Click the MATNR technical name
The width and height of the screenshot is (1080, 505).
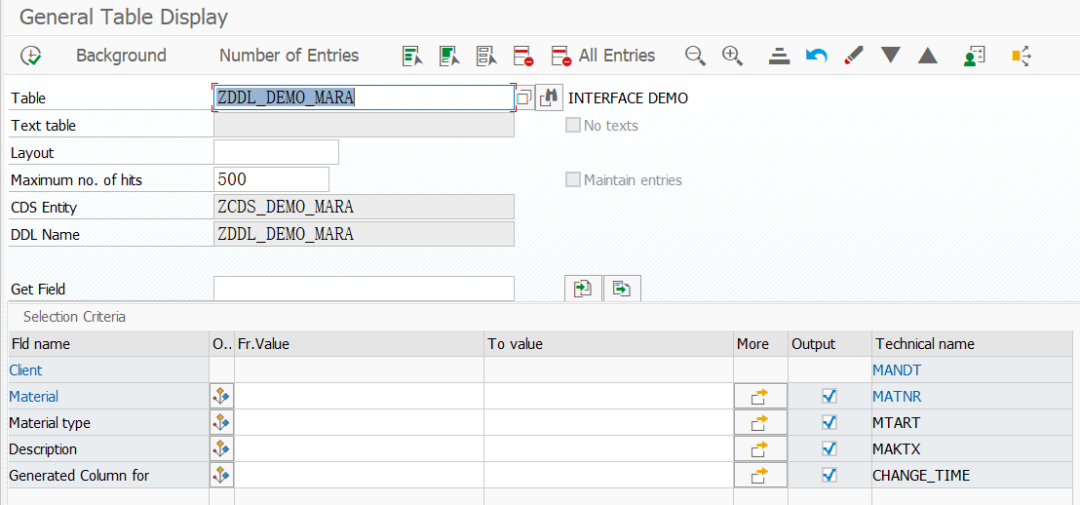[897, 396]
